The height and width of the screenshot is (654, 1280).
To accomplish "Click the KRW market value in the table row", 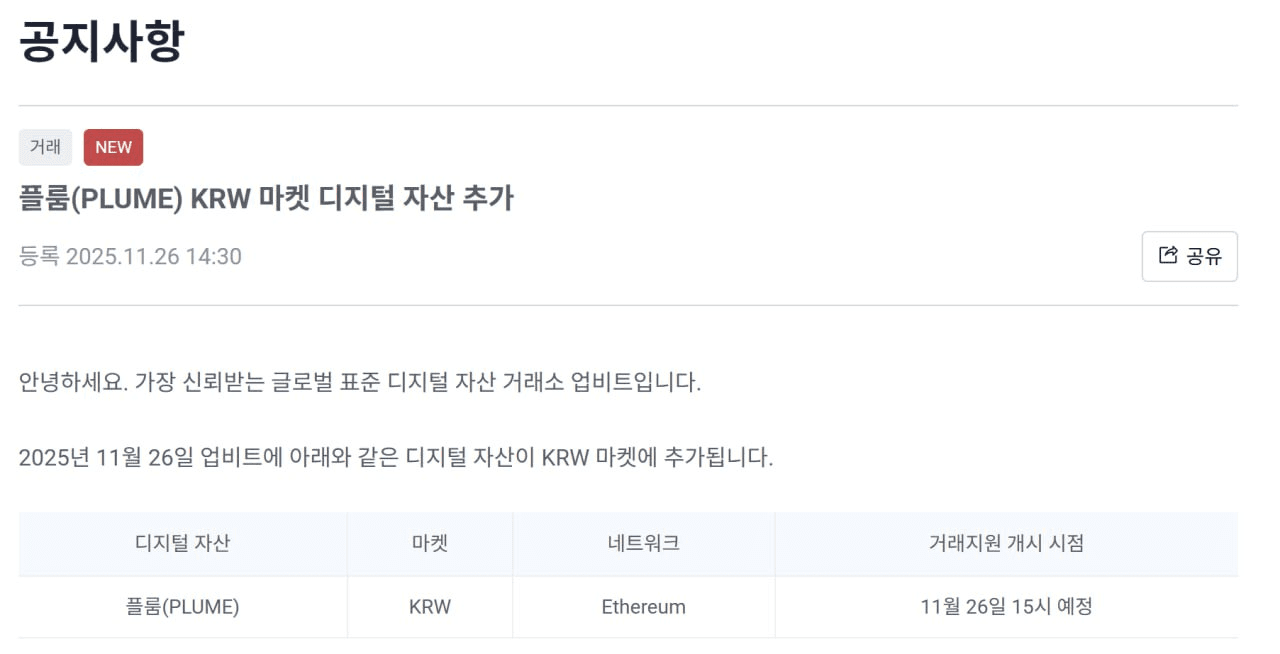I will 429,606.
